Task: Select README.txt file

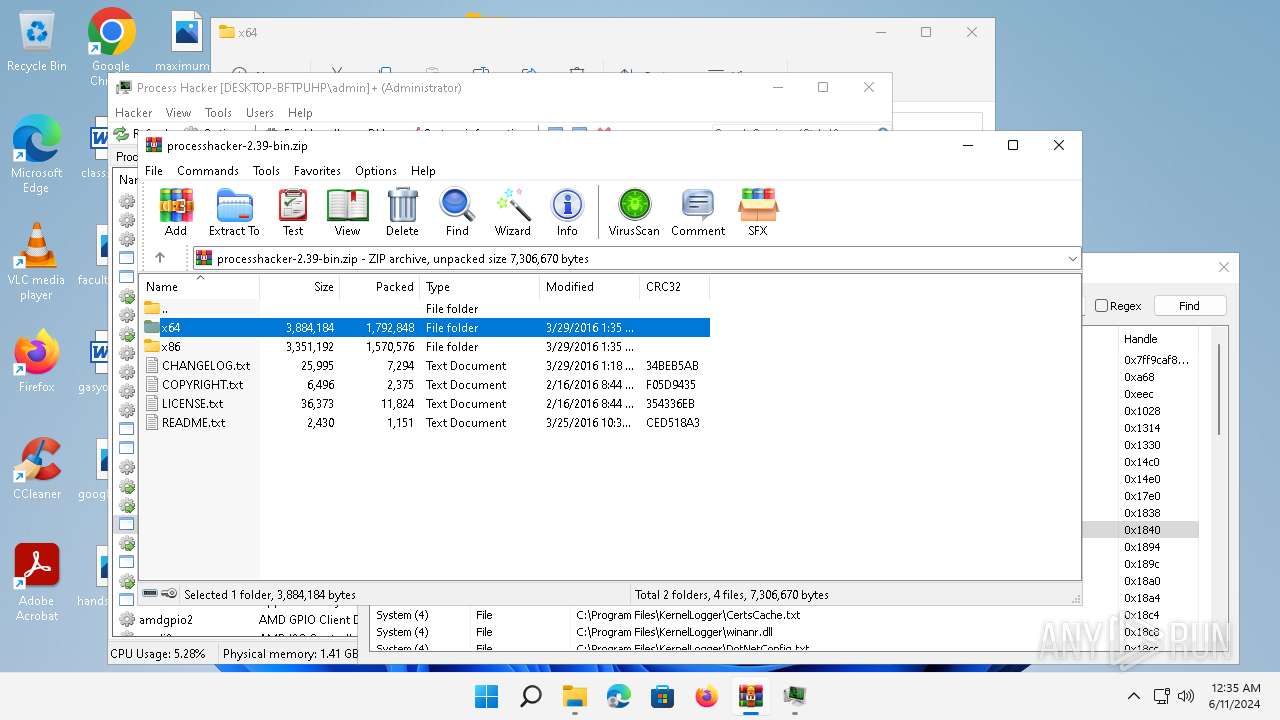Action: coord(424,423)
